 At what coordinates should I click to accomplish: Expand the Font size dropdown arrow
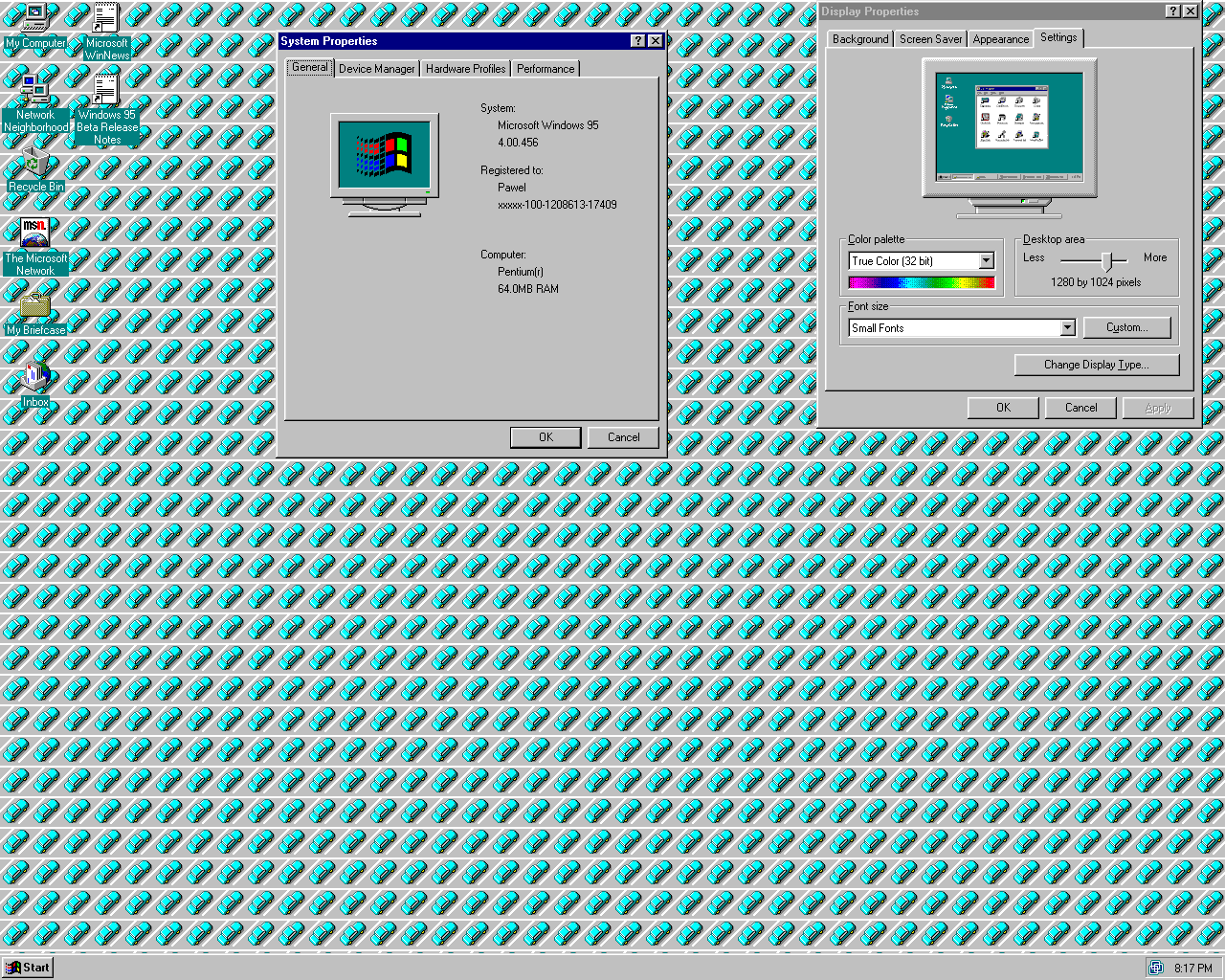coord(1067,328)
